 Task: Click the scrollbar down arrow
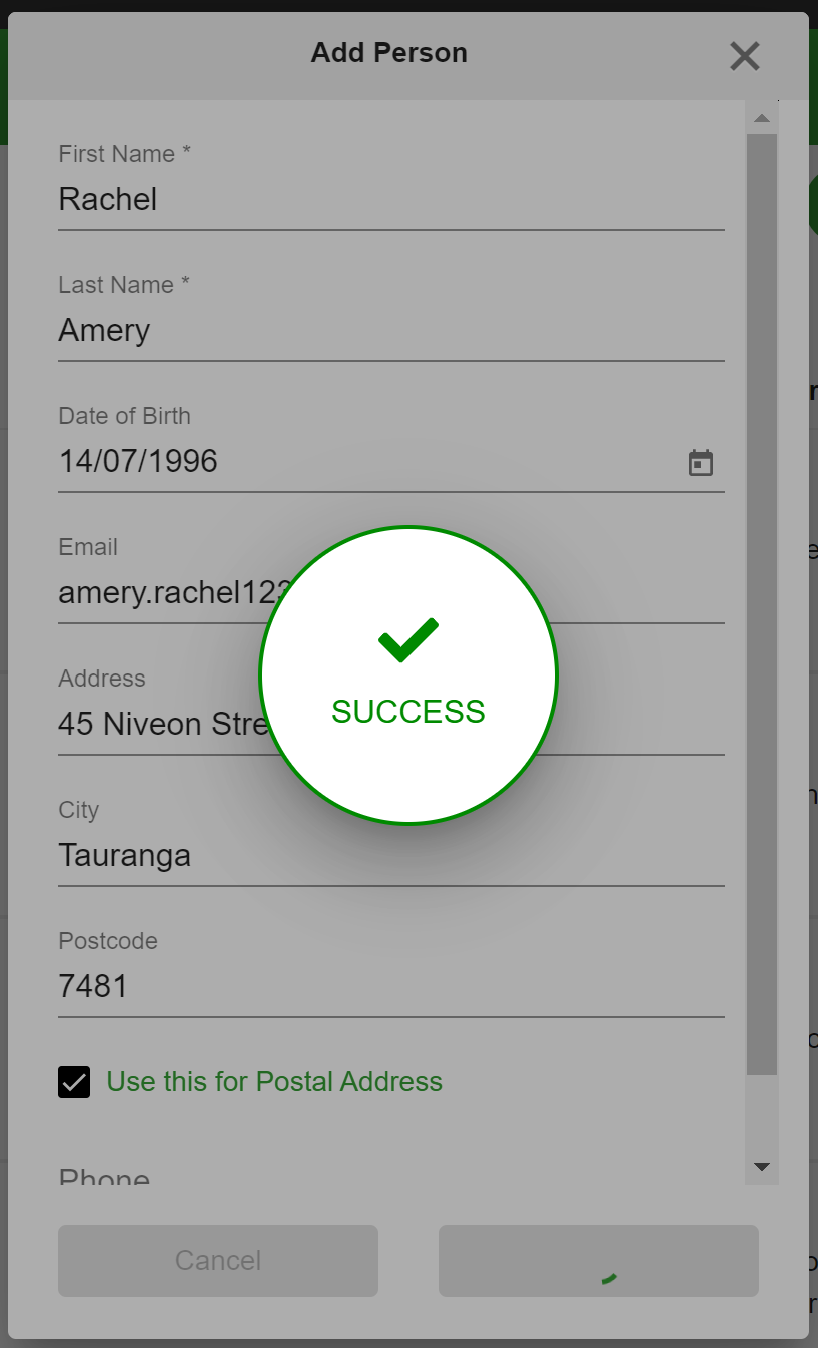coord(762,1167)
